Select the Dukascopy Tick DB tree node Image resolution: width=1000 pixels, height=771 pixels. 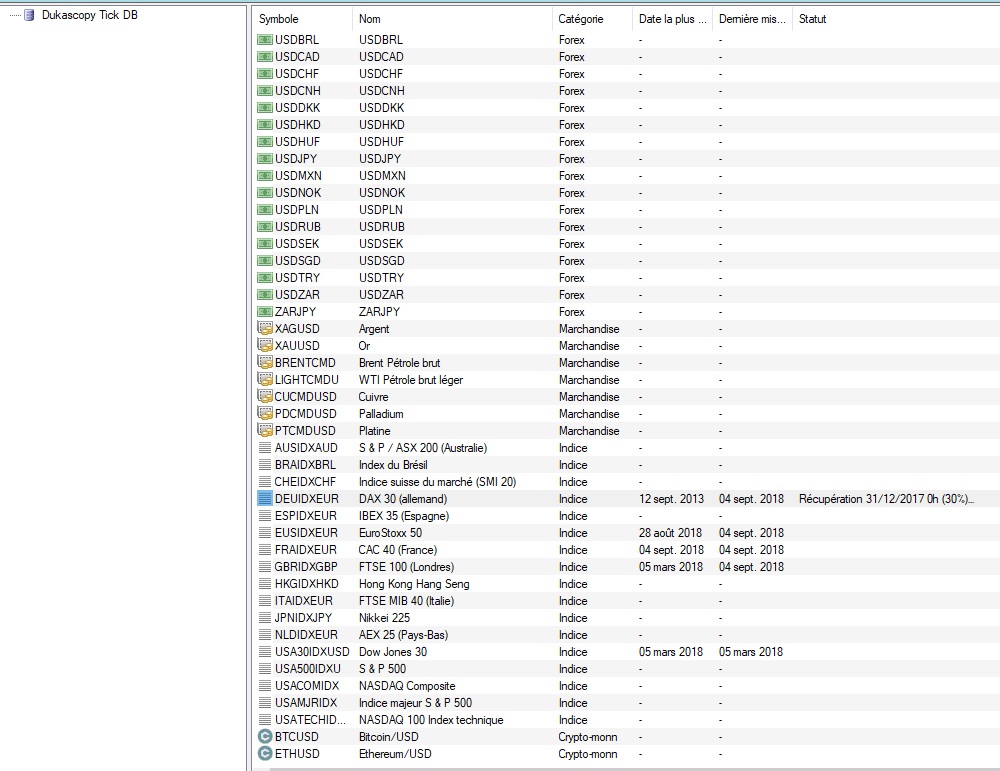click(89, 15)
